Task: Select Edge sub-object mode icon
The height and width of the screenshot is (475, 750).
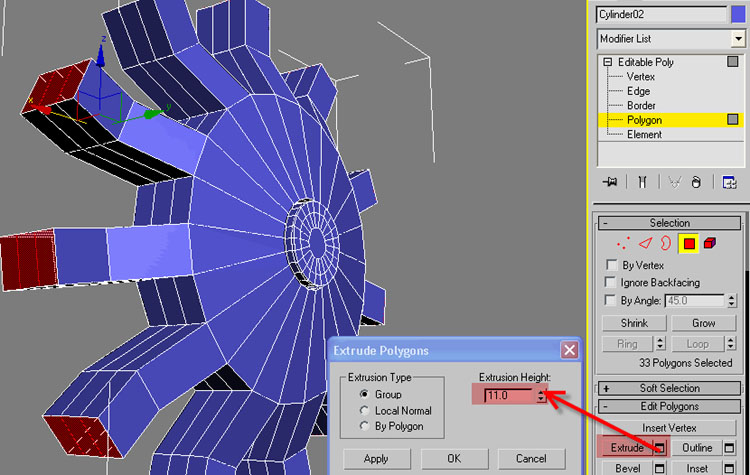Action: point(645,243)
